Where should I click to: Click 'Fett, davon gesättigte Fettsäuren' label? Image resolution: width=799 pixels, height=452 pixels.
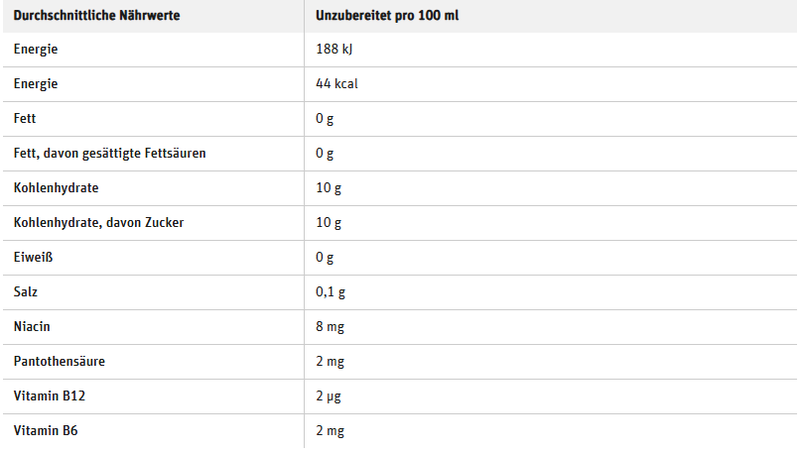coord(110,153)
